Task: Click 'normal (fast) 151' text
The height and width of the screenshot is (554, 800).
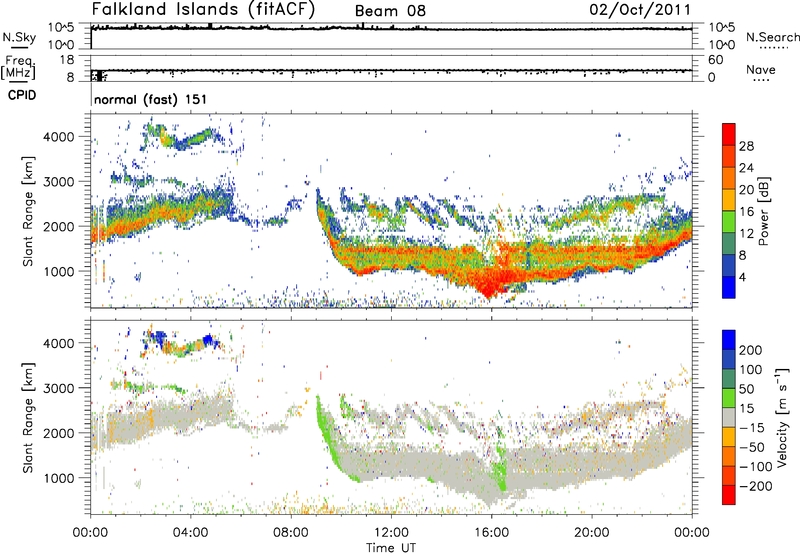Action: point(151,99)
